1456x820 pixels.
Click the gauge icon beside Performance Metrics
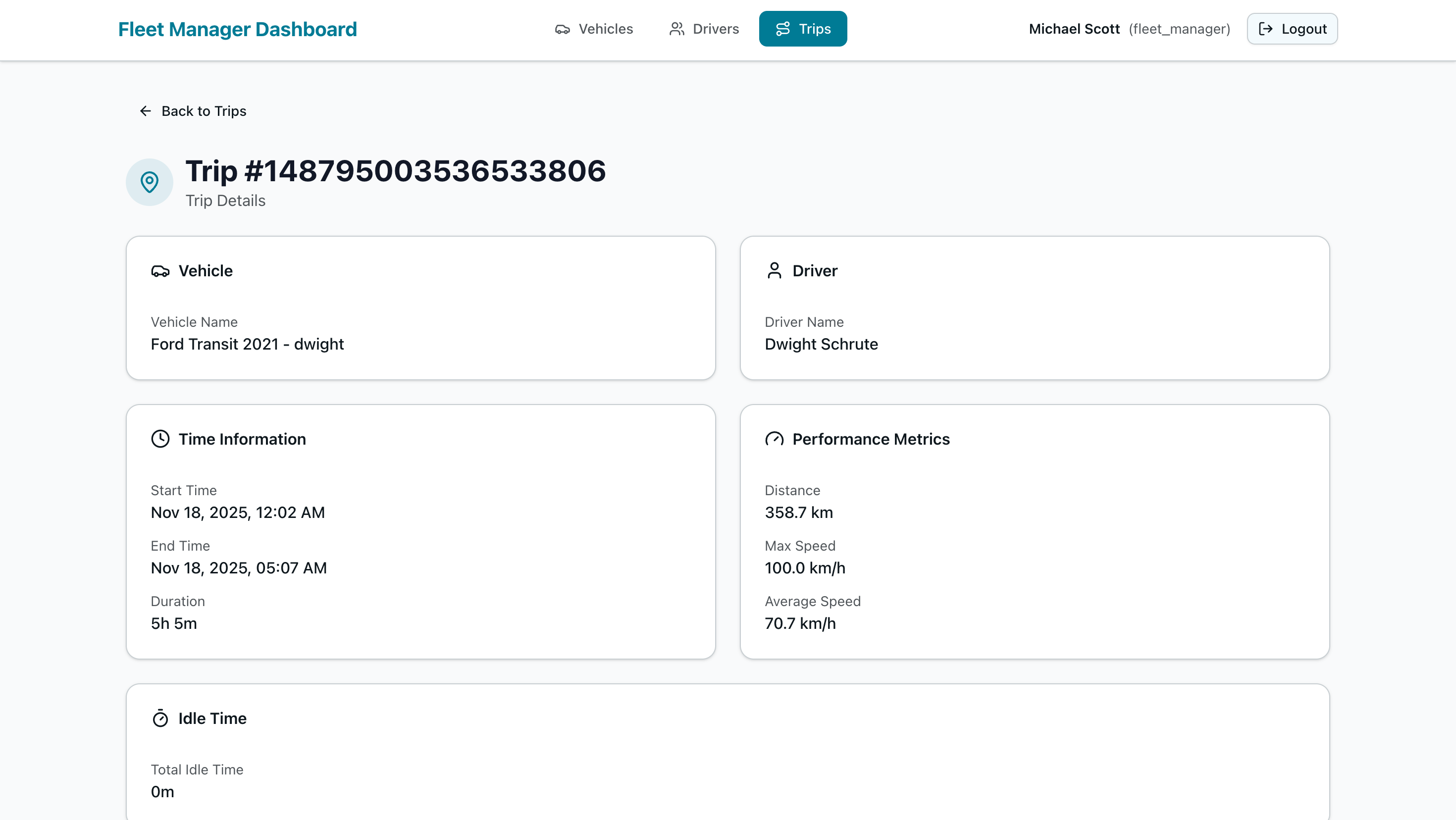[774, 439]
